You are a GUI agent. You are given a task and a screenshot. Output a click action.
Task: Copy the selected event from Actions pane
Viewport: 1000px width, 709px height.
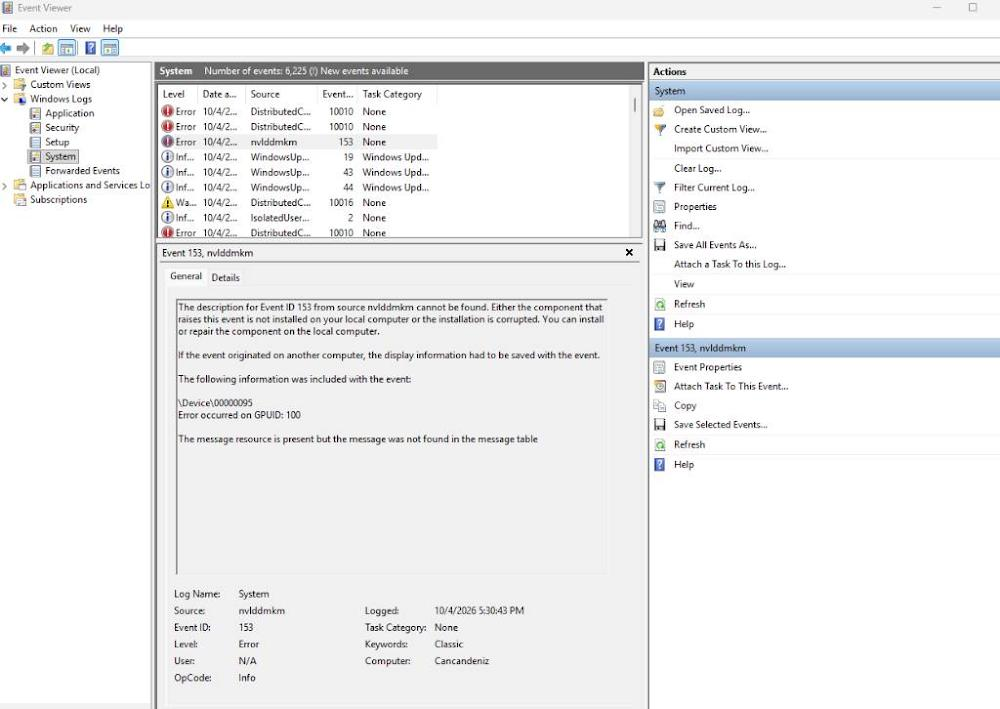pyautogui.click(x=685, y=406)
